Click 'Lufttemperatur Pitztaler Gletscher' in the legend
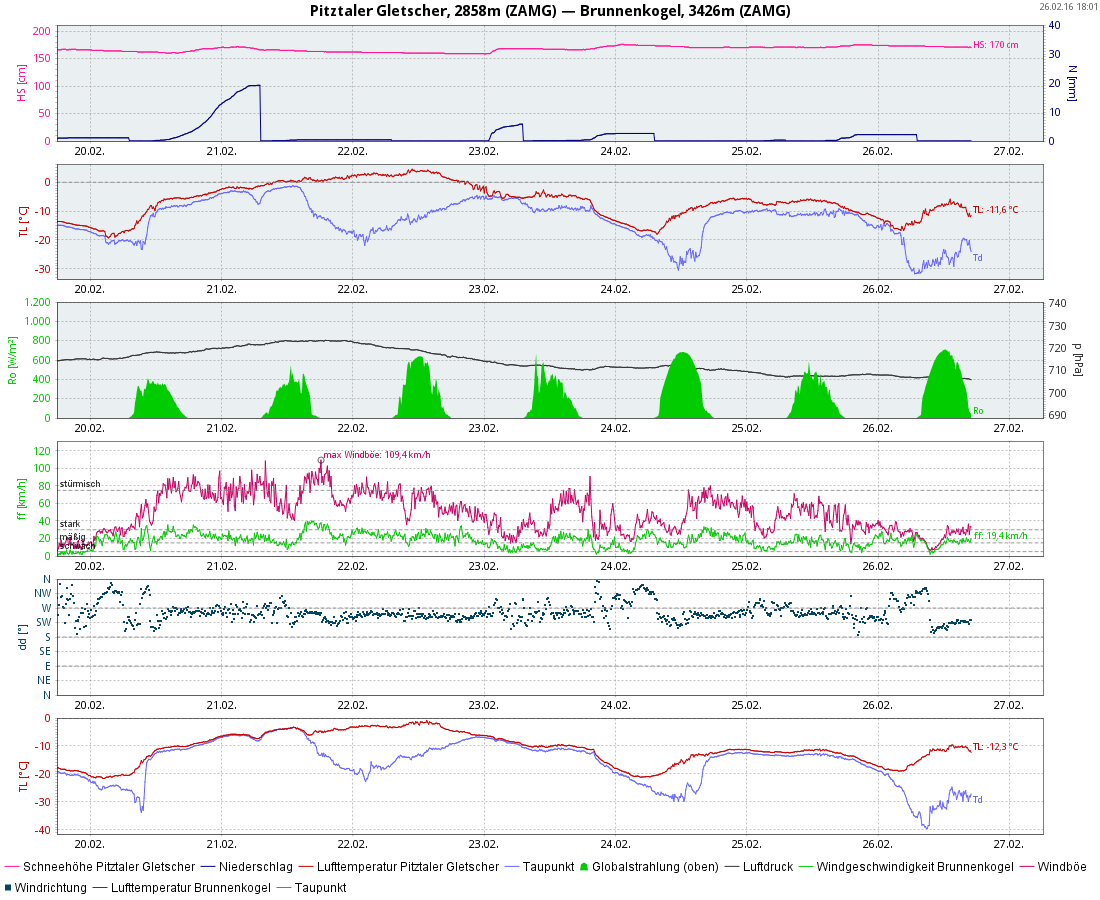The image size is (1100, 900). pos(408,867)
